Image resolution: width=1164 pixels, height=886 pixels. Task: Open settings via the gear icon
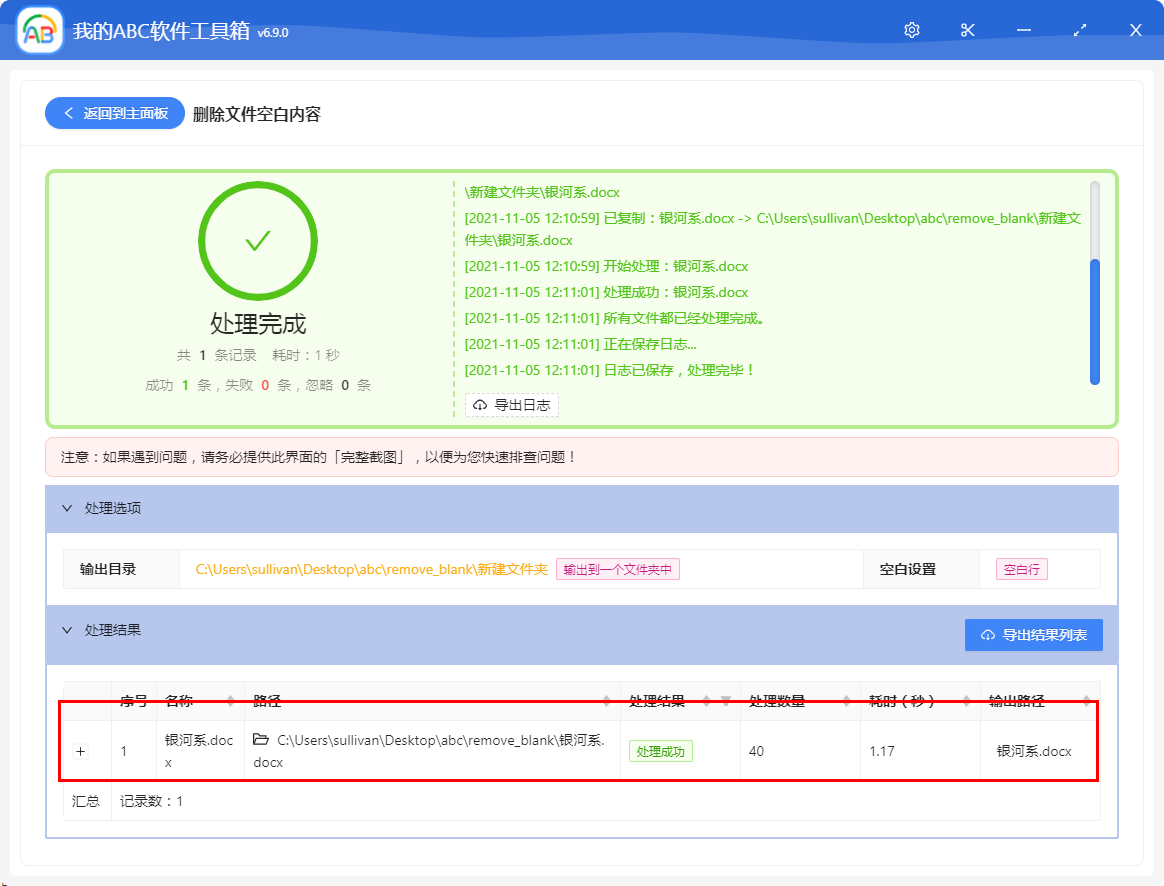[x=911, y=30]
